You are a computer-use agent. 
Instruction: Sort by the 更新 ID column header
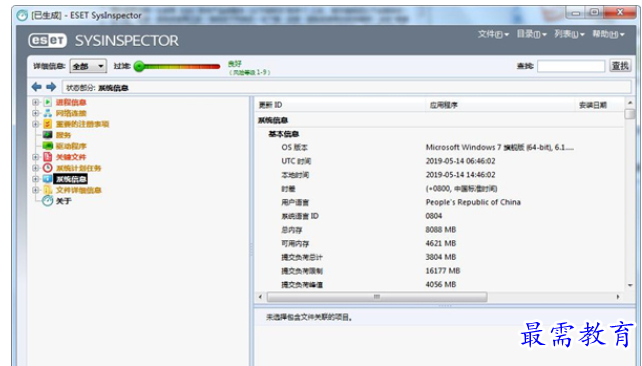tap(340, 105)
